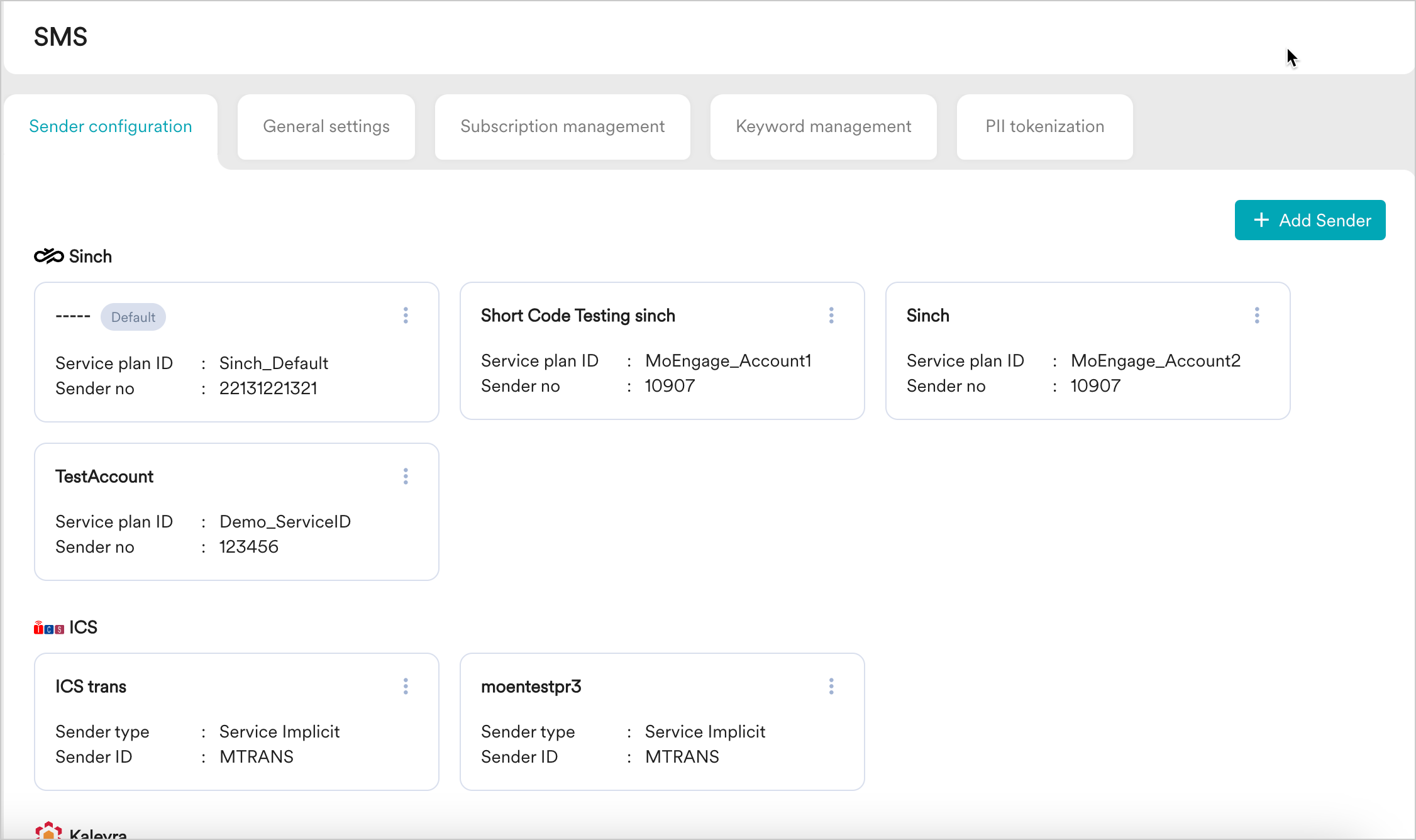Open the options menu on the Default sender card
The width and height of the screenshot is (1416, 840).
pyautogui.click(x=406, y=315)
